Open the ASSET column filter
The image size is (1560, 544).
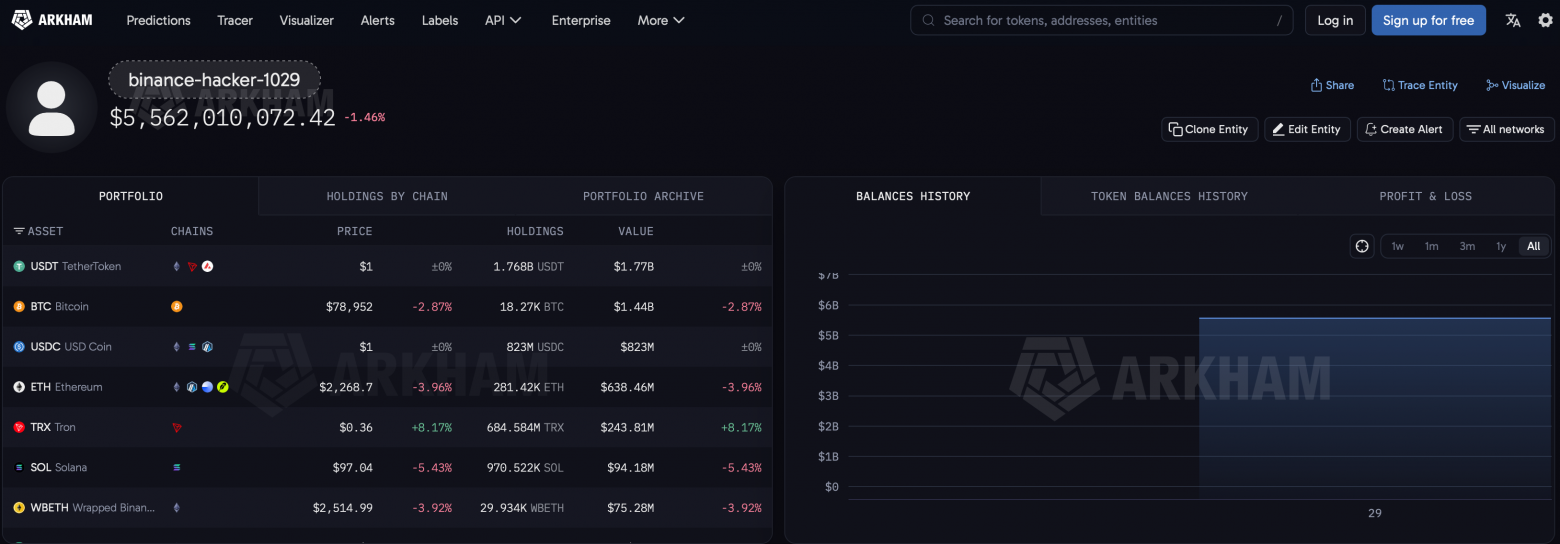pos(38,231)
